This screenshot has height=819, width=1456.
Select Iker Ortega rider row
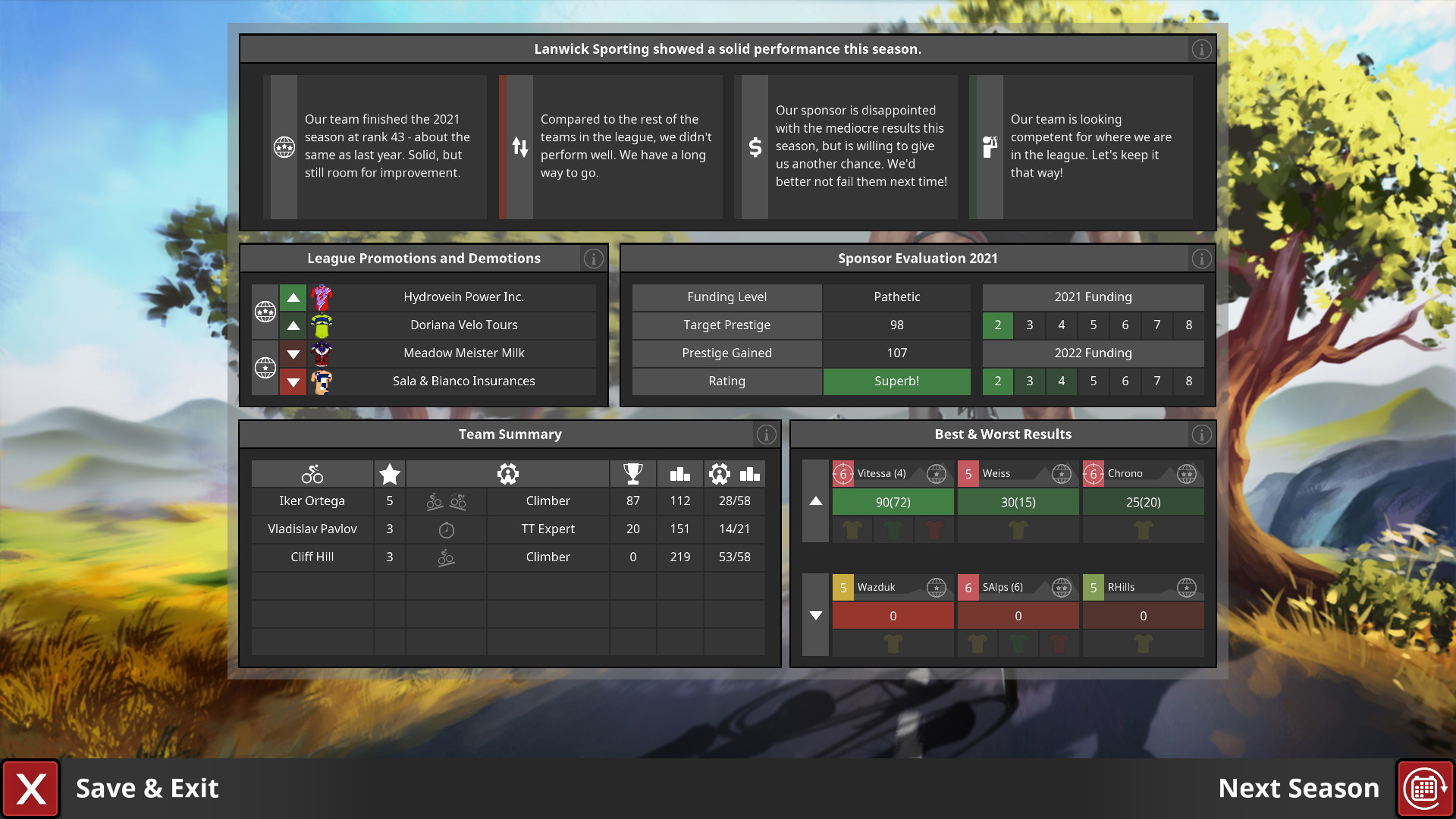[x=312, y=500]
